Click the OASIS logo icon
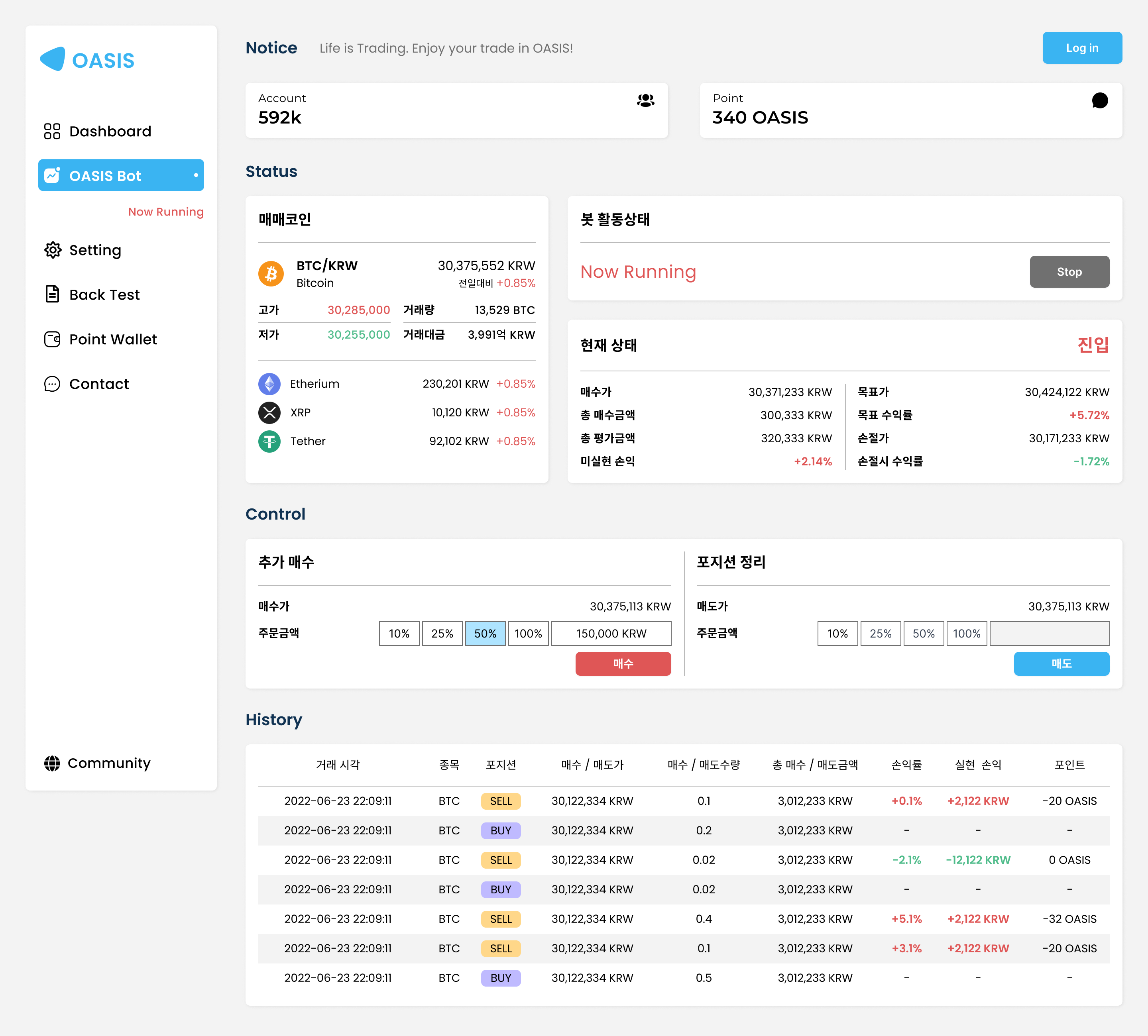This screenshot has height=1036, width=1148. click(x=52, y=59)
